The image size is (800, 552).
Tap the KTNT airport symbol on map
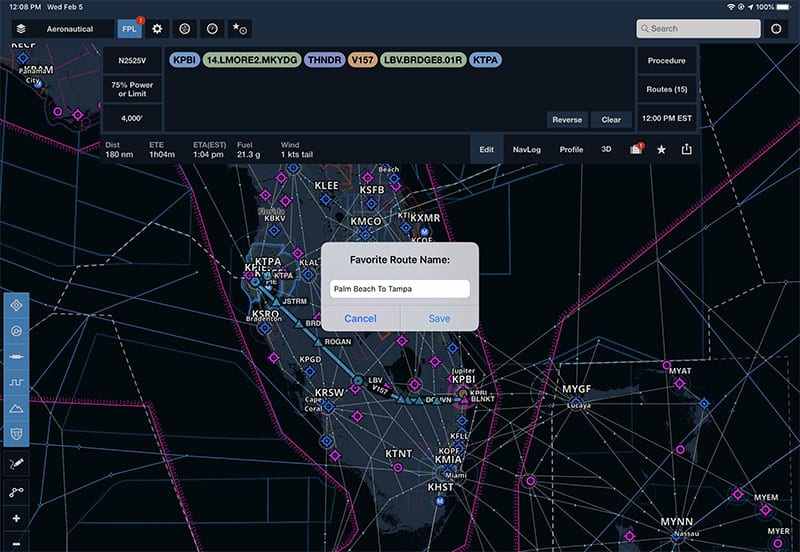[x=398, y=466]
